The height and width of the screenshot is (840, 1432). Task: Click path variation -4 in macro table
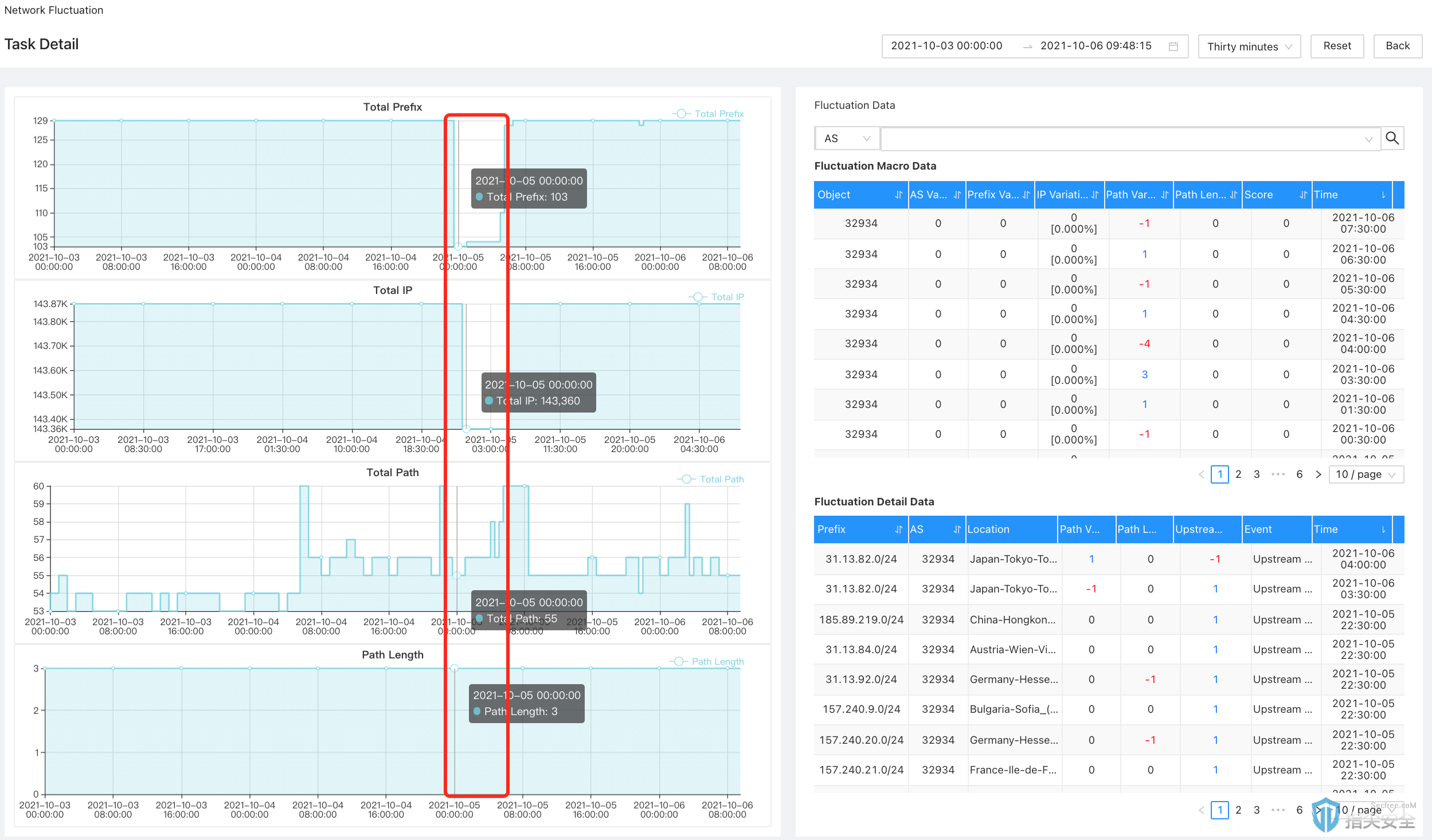tap(1144, 344)
